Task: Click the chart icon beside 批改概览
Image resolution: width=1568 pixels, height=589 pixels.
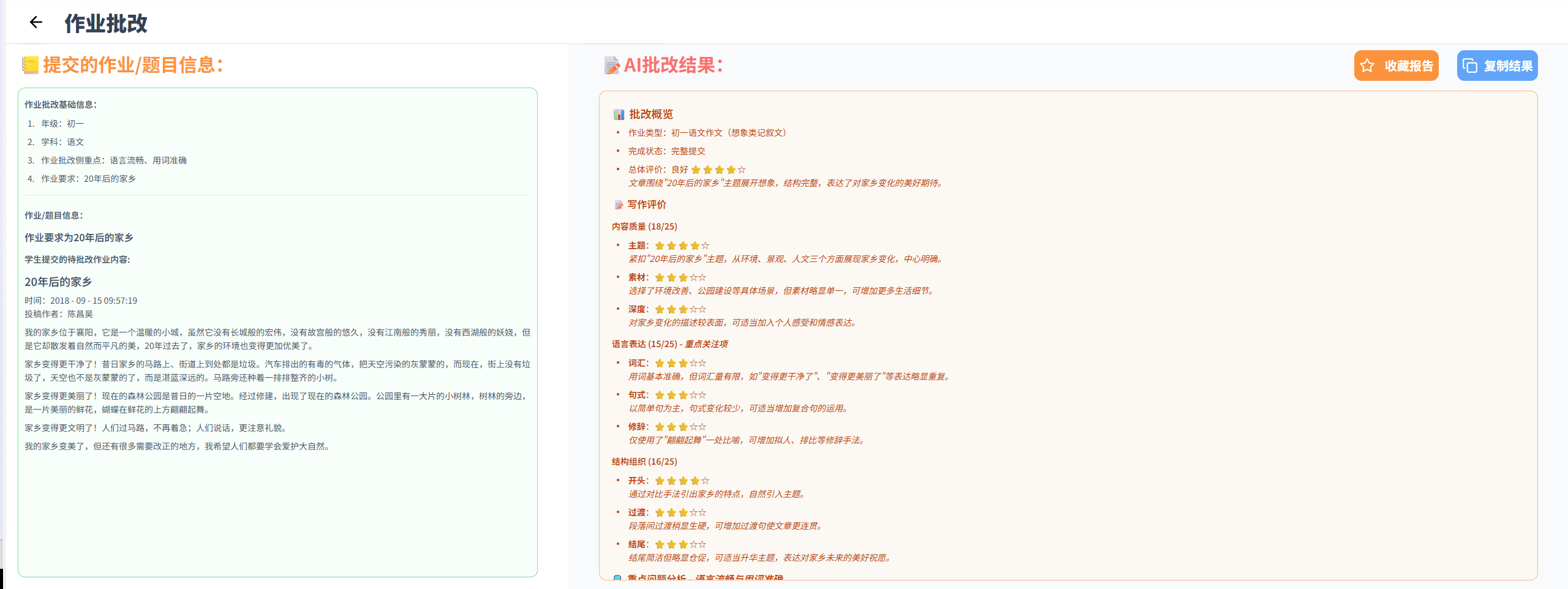Action: tap(619, 114)
